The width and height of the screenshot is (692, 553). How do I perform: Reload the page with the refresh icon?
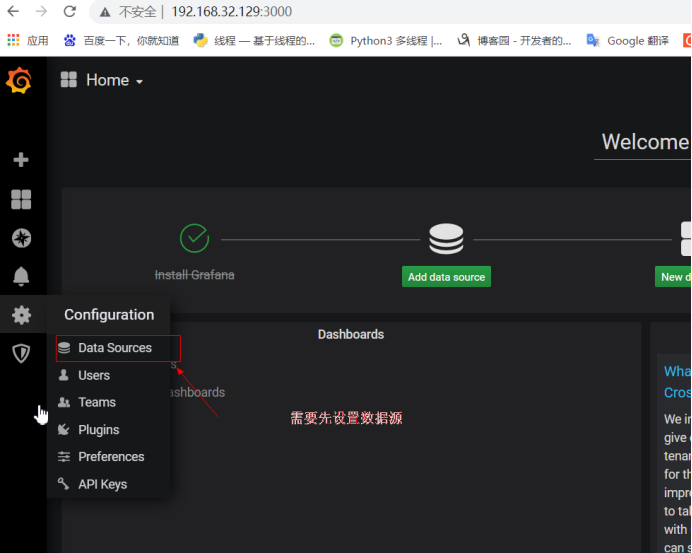tap(70, 11)
